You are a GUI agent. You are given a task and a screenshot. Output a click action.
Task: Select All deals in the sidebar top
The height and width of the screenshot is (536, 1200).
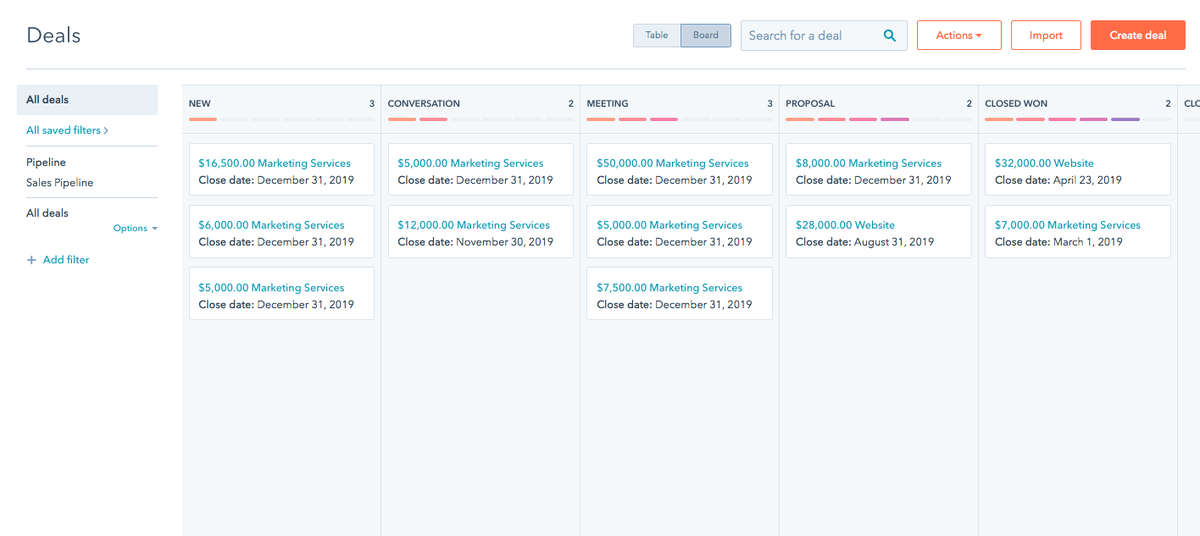(87, 100)
